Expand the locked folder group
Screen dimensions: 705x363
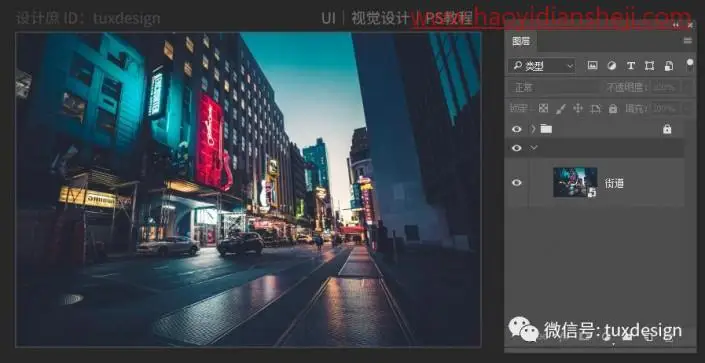click(533, 129)
